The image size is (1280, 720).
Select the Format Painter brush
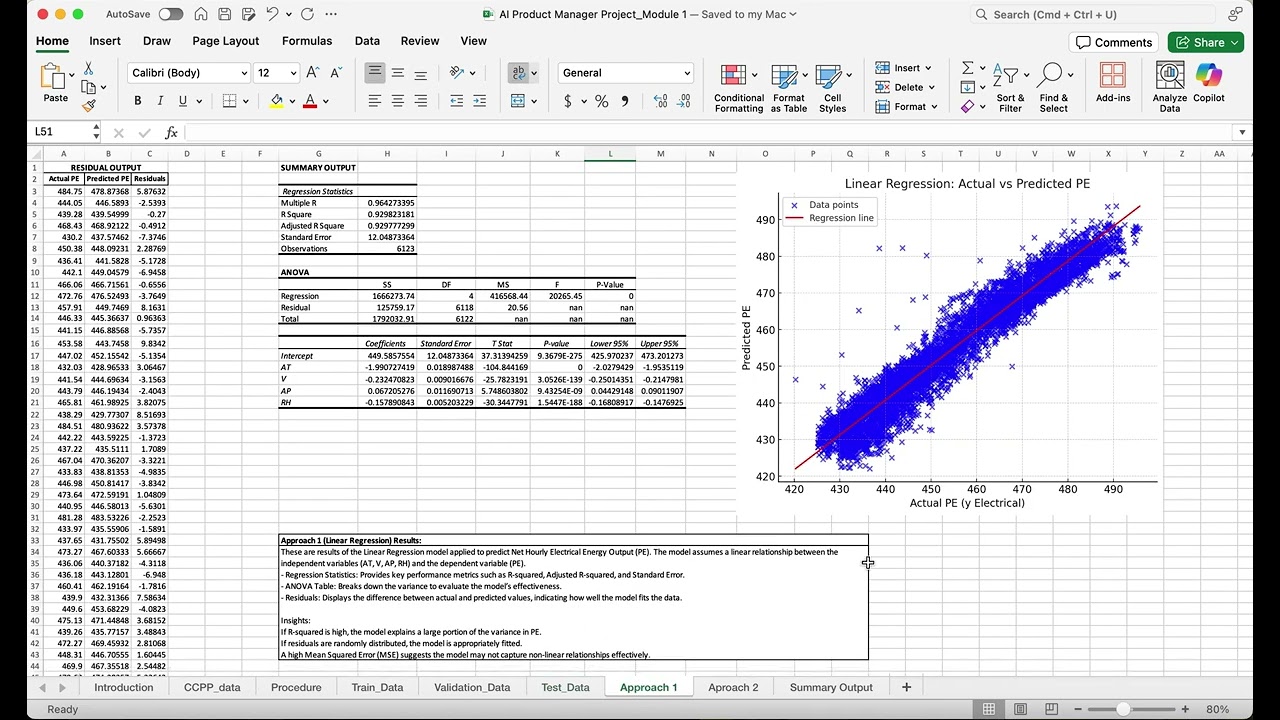(x=89, y=105)
